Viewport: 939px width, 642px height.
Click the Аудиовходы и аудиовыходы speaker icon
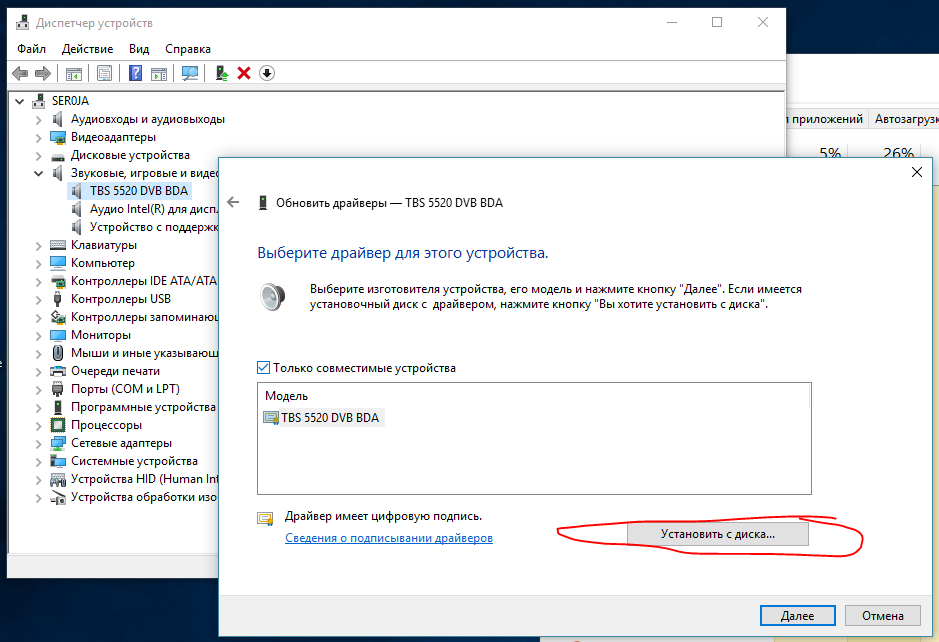[x=57, y=119]
